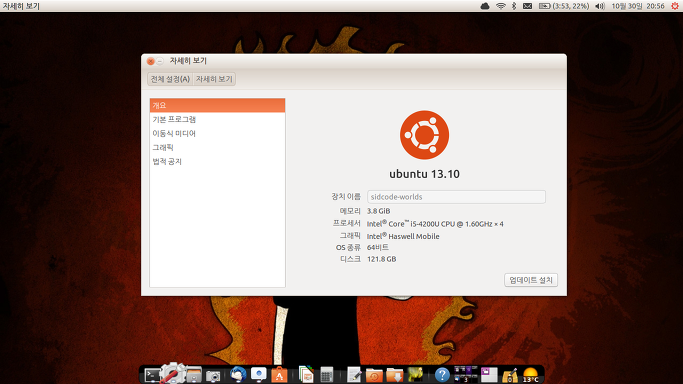Open the backup folder with clock icon
Image resolution: width=683 pixels, height=384 pixels.
point(374,375)
